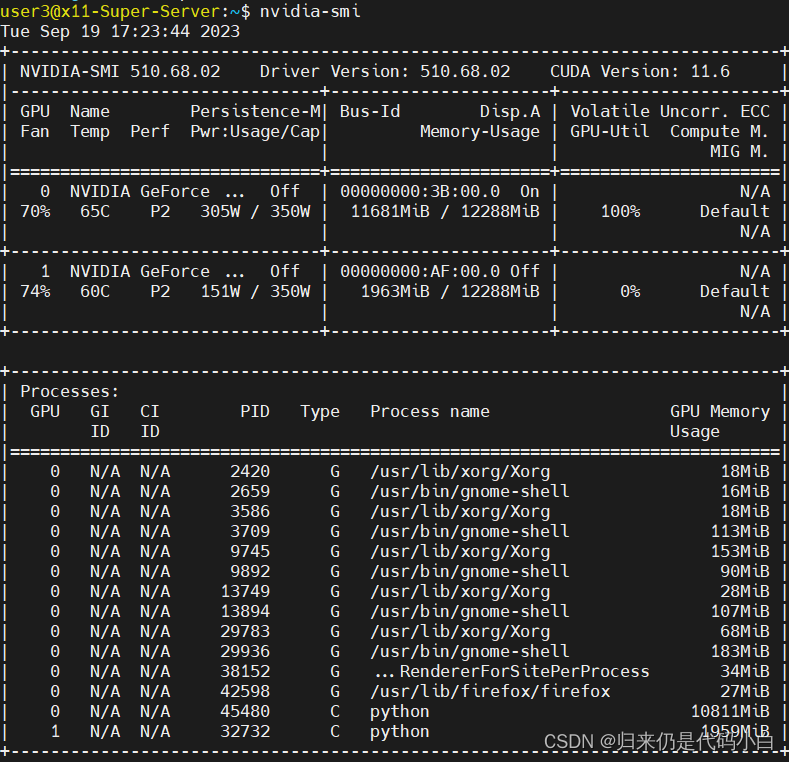This screenshot has height=762, width=789.
Task: Click the "151W / 350W" power value
Action: (x=255, y=291)
